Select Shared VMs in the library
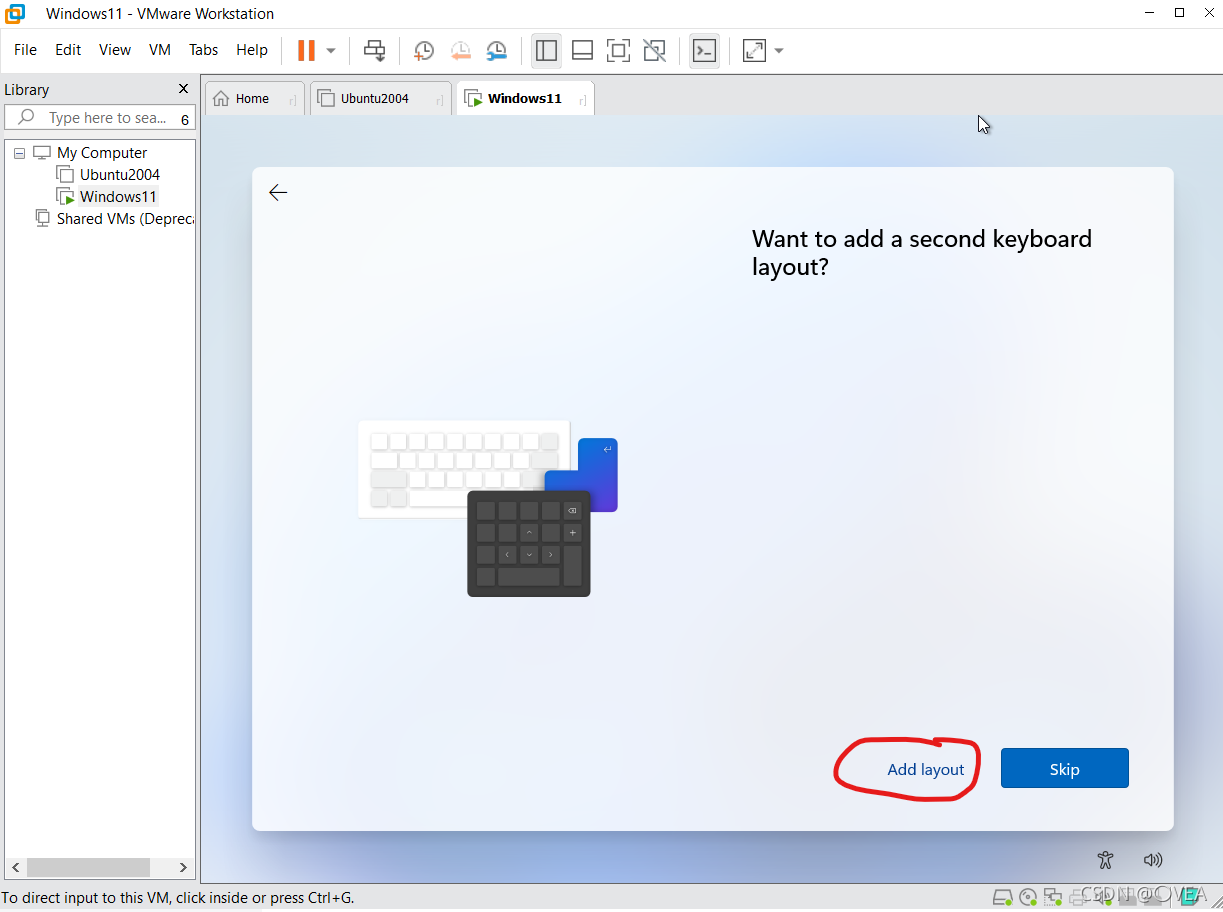The height and width of the screenshot is (912, 1223). (125, 219)
